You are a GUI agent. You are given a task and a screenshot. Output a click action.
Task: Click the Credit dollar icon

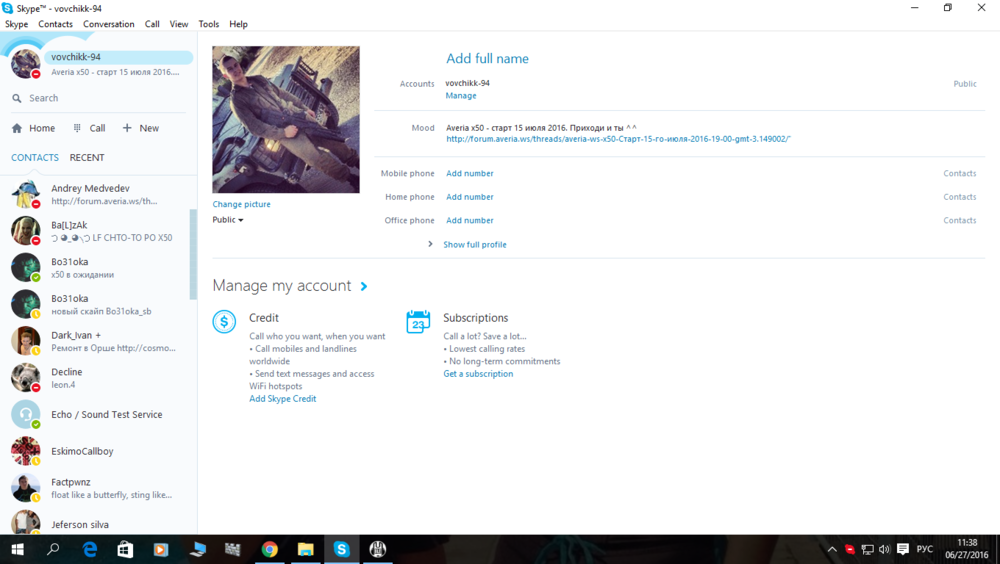(224, 321)
